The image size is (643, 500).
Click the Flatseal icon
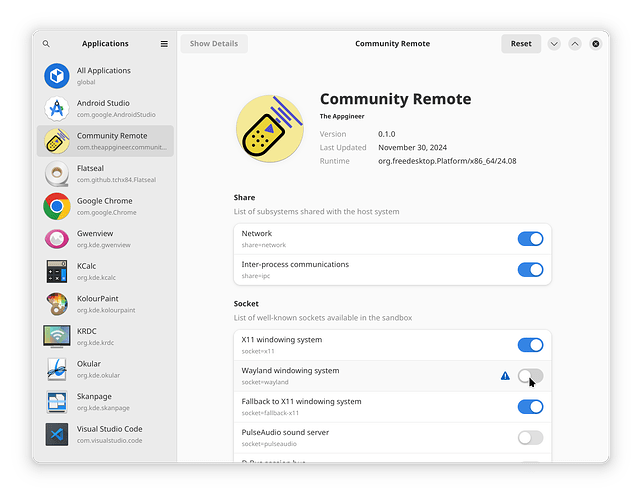[57, 174]
